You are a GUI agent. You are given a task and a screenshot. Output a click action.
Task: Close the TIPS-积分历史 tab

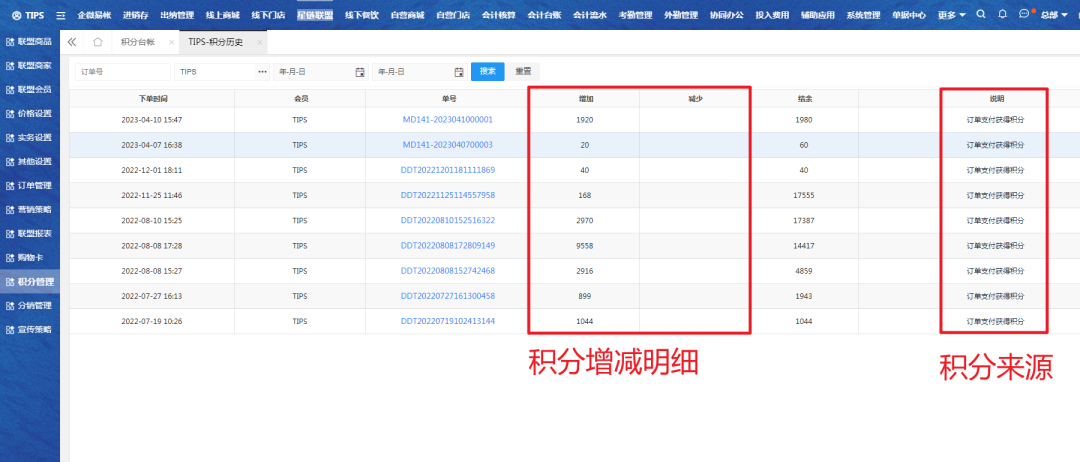pos(260,42)
